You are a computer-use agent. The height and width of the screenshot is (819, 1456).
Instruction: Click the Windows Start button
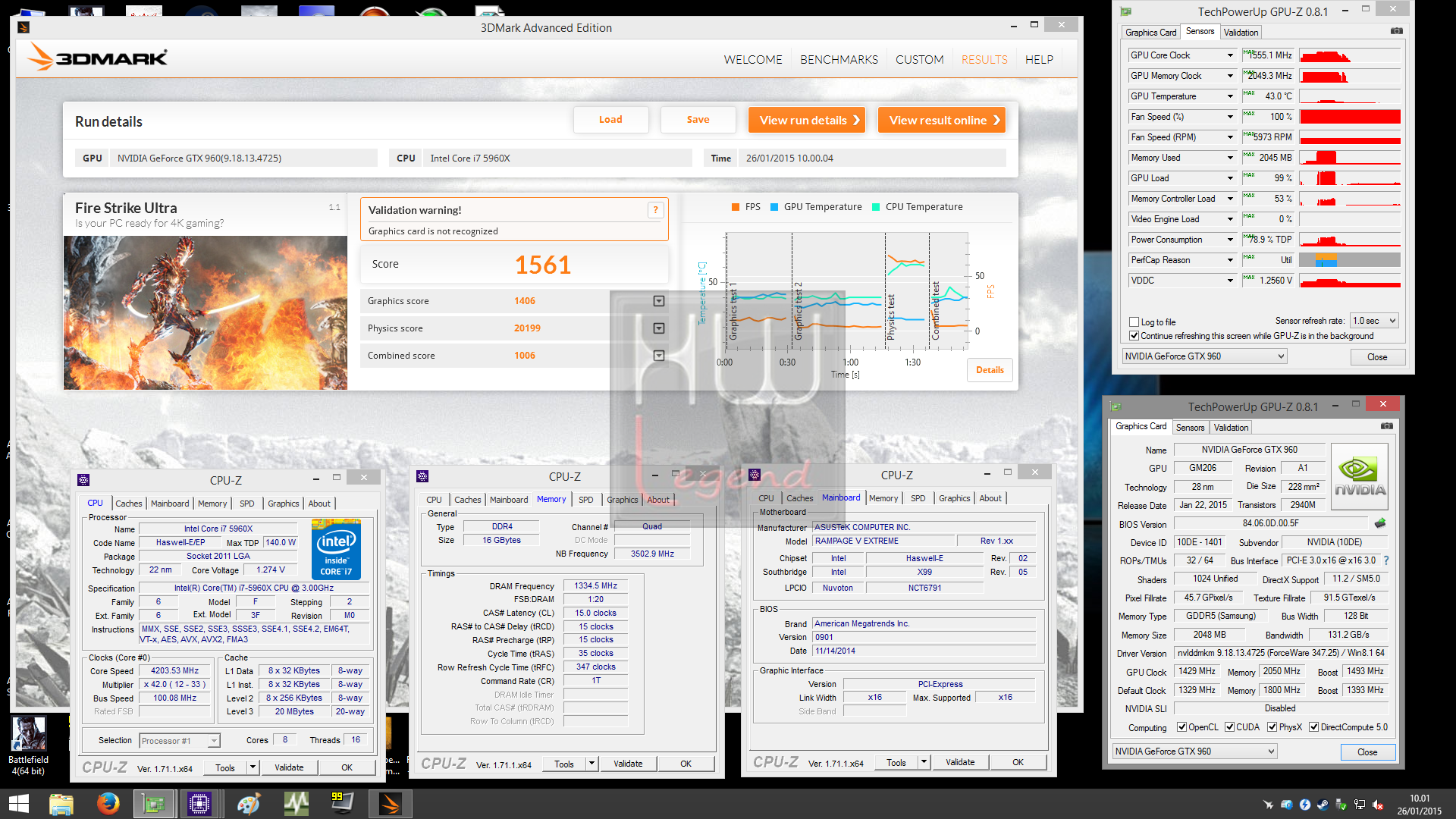pyautogui.click(x=18, y=804)
